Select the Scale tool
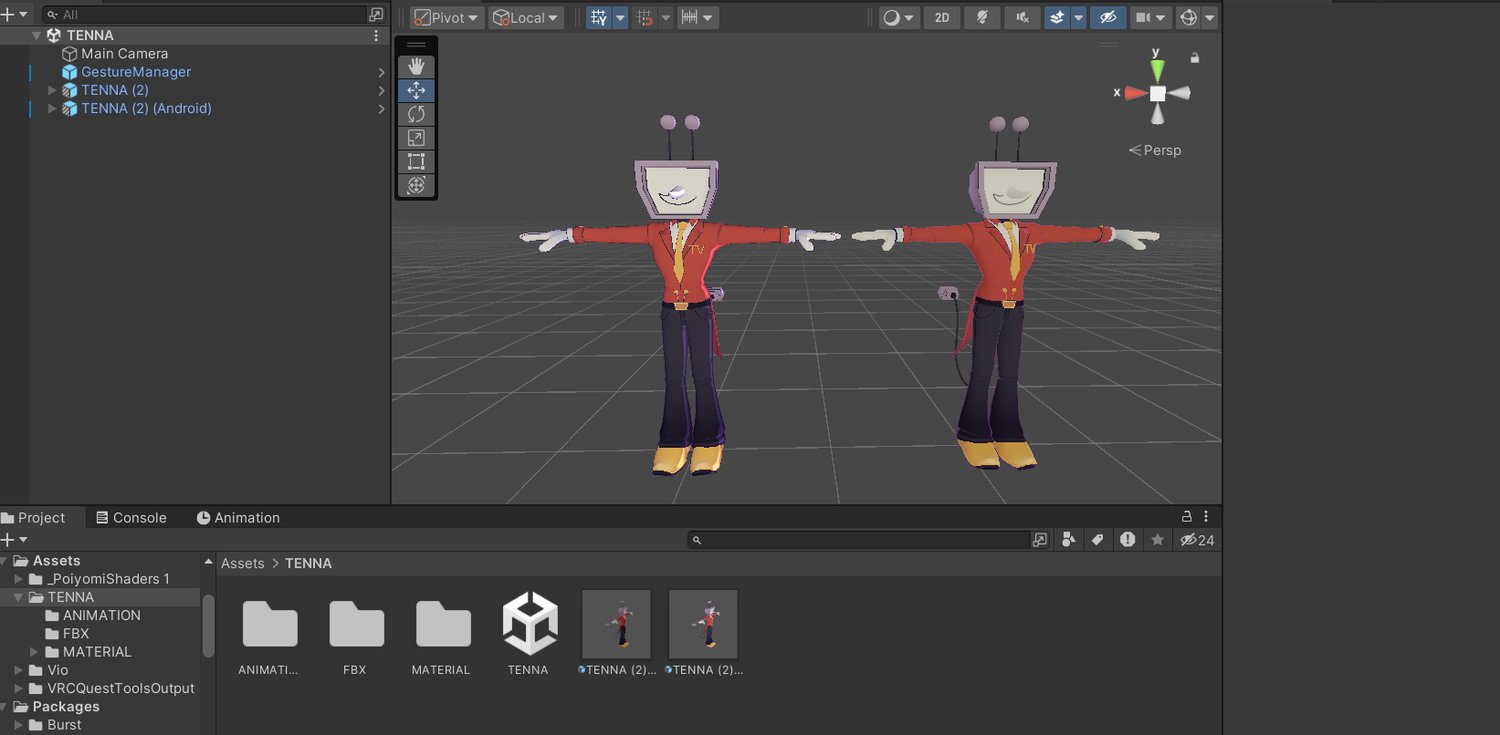The width and height of the screenshot is (1500, 735). click(x=416, y=138)
